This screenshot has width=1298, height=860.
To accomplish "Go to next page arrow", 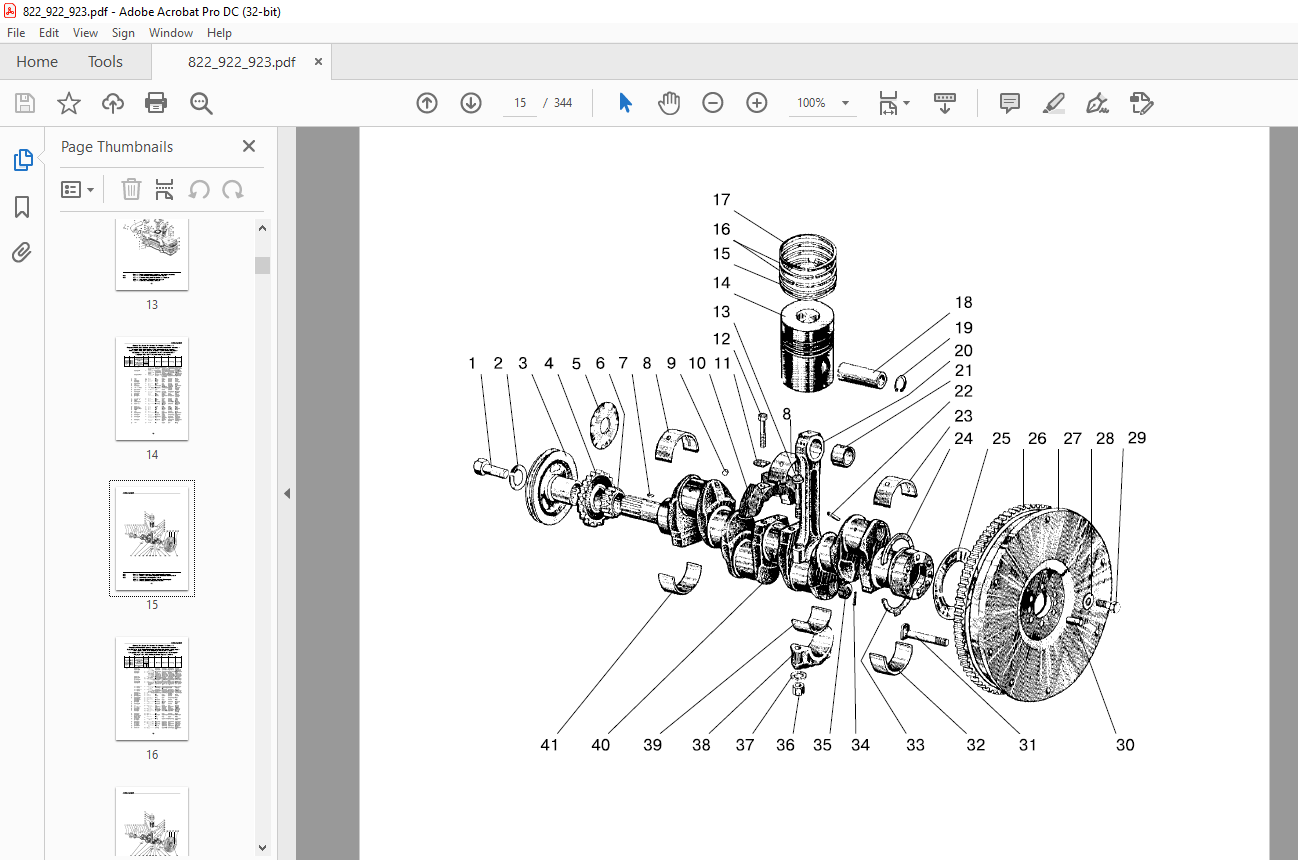I will coord(471,103).
